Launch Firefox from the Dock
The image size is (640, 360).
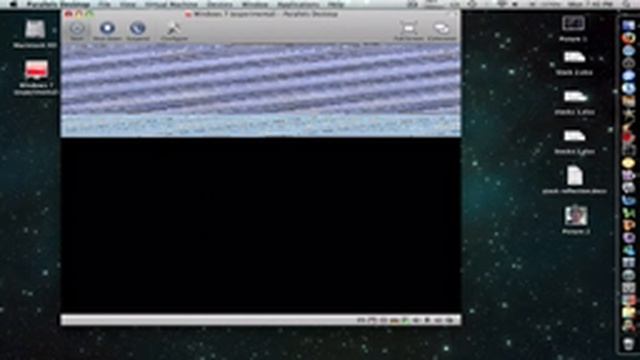point(629,38)
